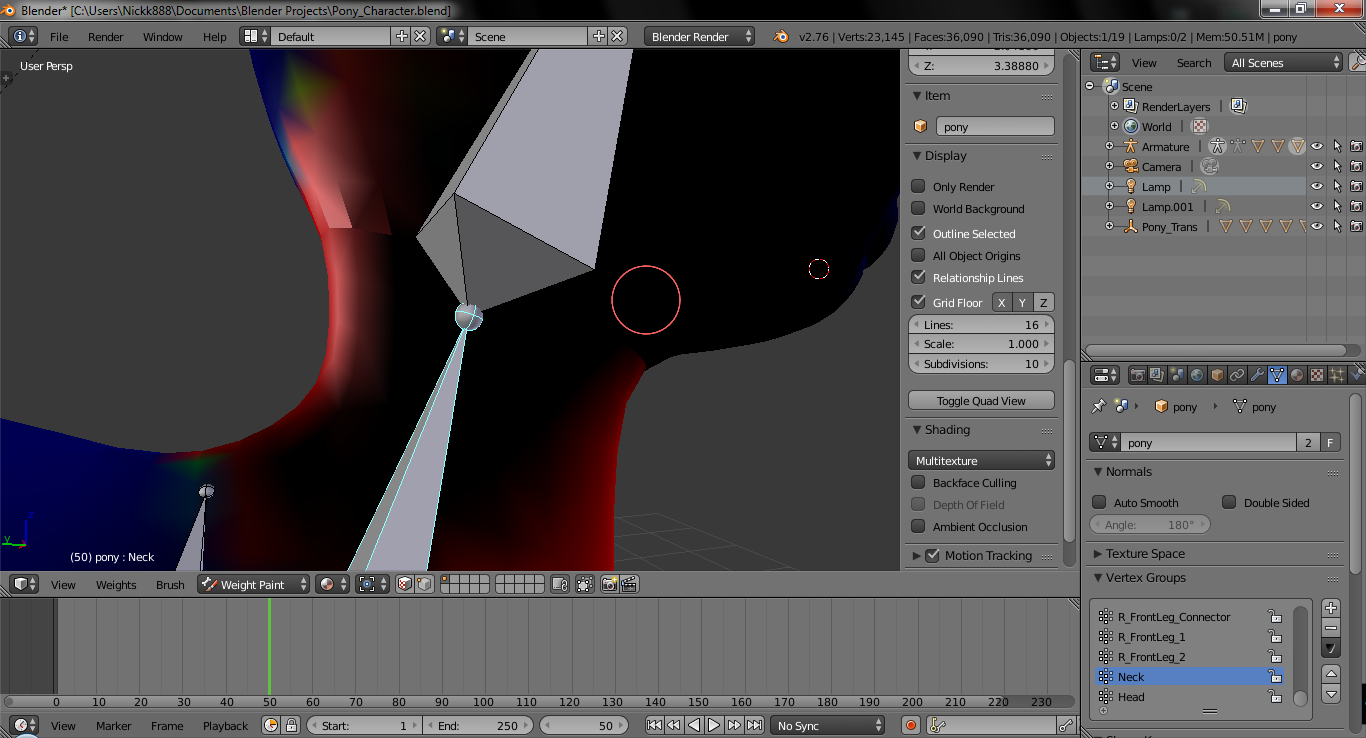Pin the properties context with pushpin icon
This screenshot has height=738, width=1366.
[x=1098, y=407]
